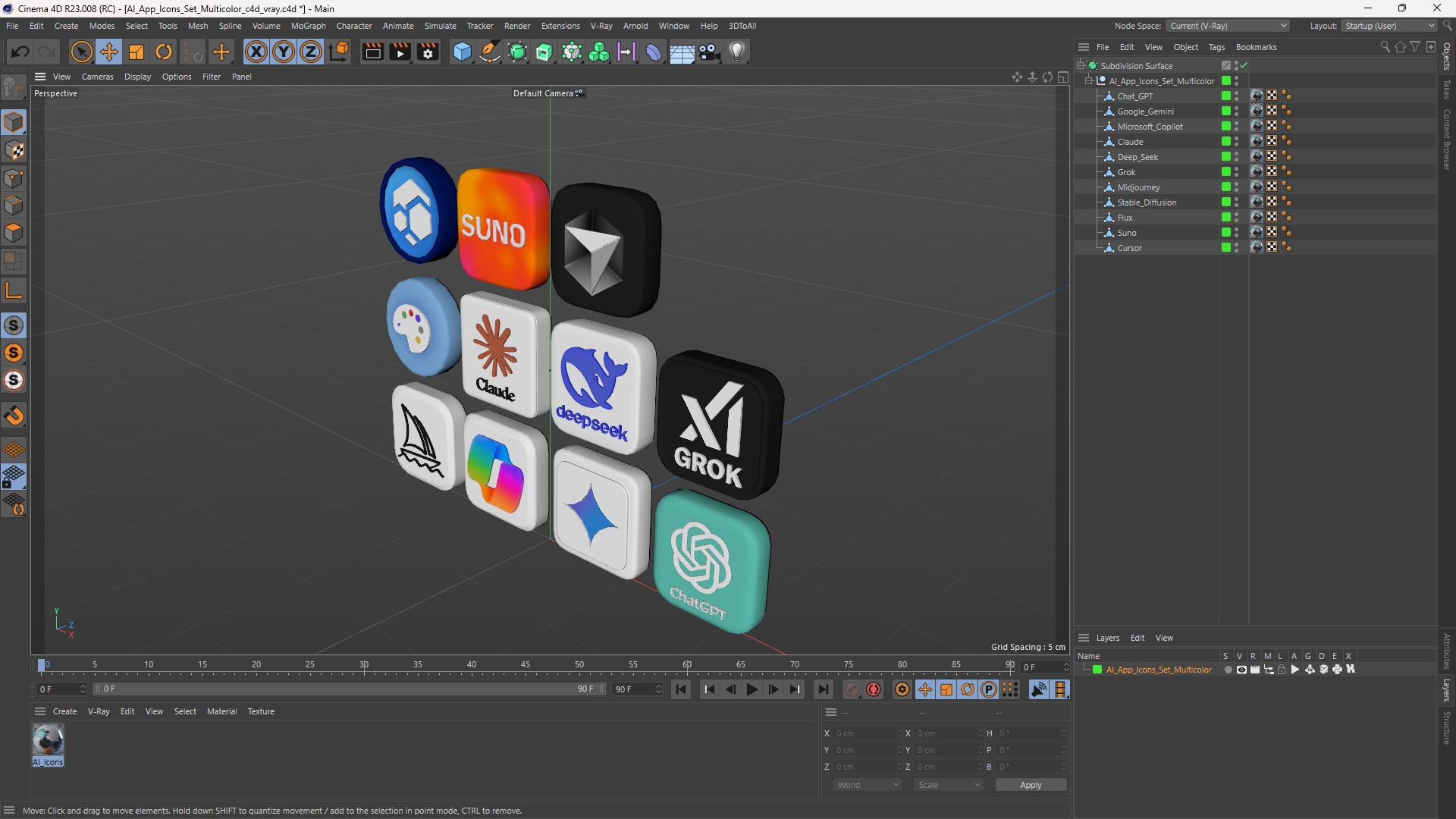Toggle Chat_GPT visibility dots

[1237, 96]
